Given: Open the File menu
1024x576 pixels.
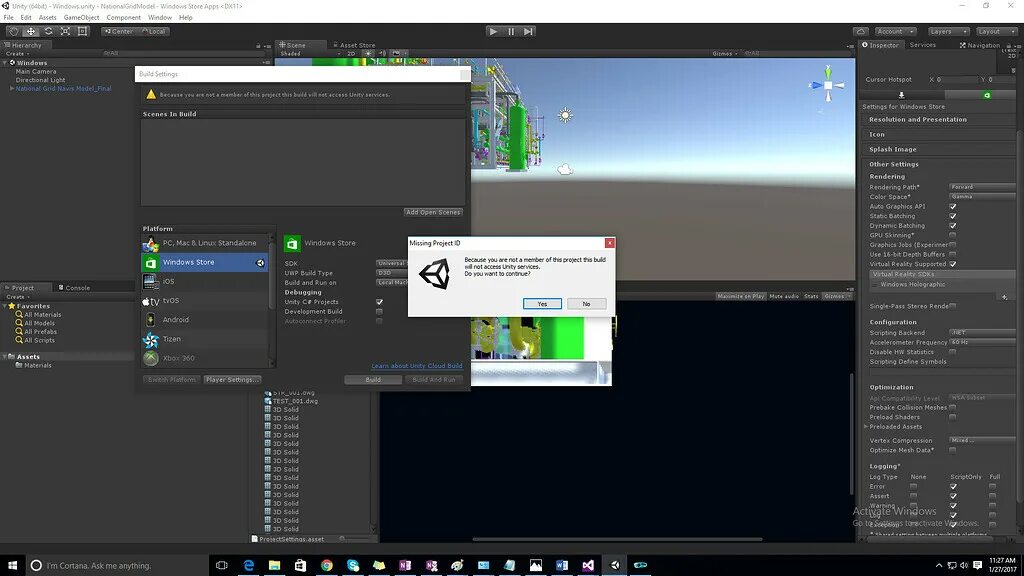Looking at the screenshot, I should tap(8, 18).
